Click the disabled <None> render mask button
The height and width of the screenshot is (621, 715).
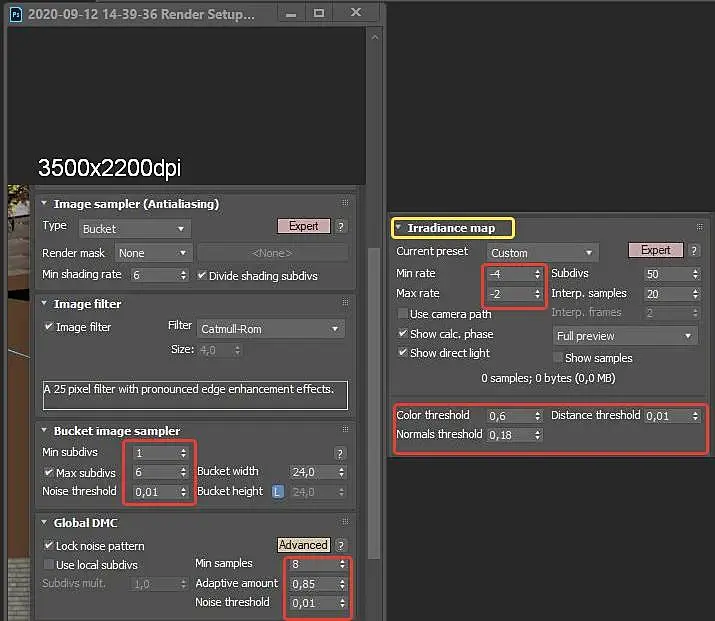[273, 253]
